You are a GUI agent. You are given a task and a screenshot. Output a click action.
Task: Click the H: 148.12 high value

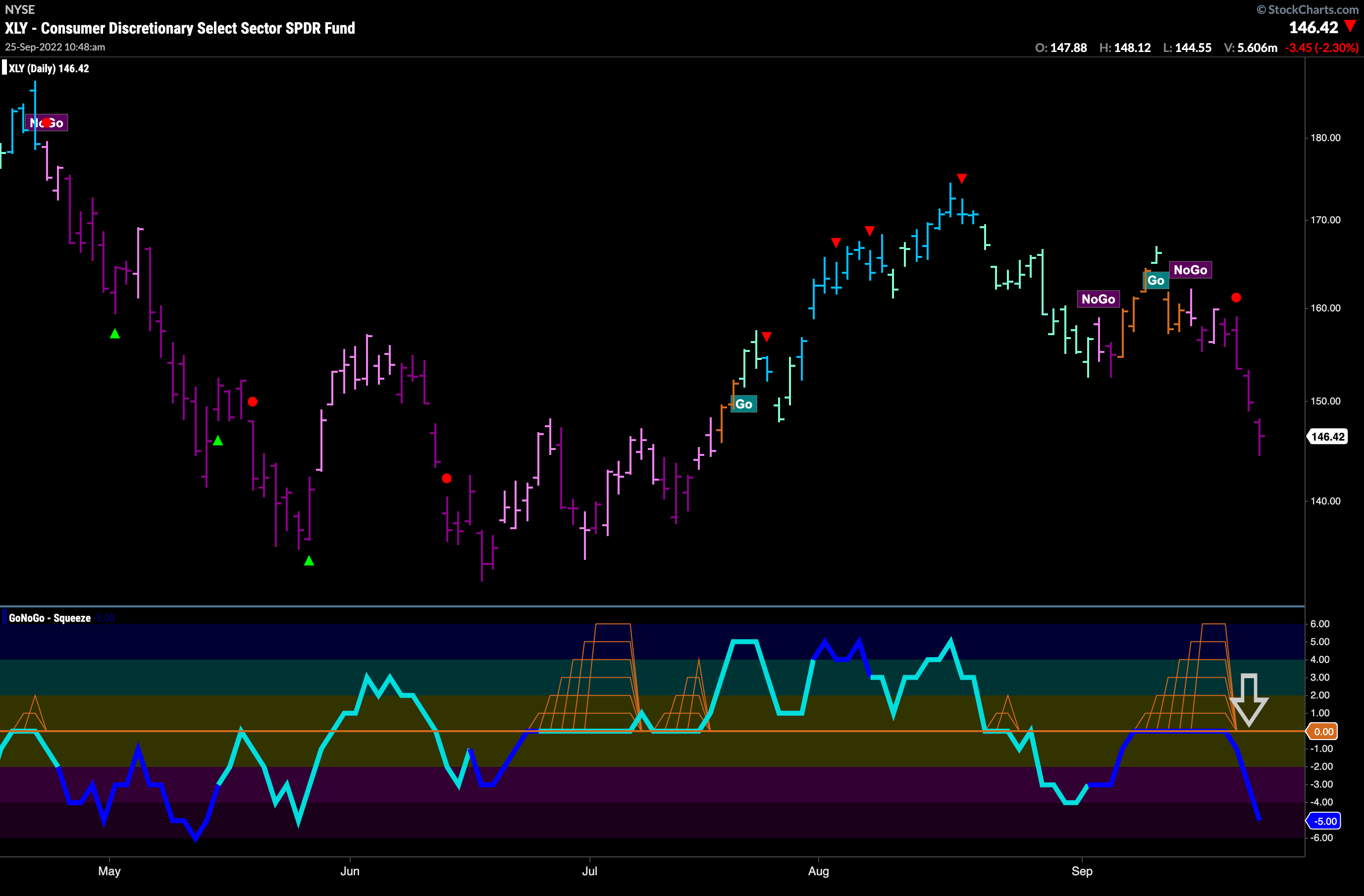[x=1125, y=48]
